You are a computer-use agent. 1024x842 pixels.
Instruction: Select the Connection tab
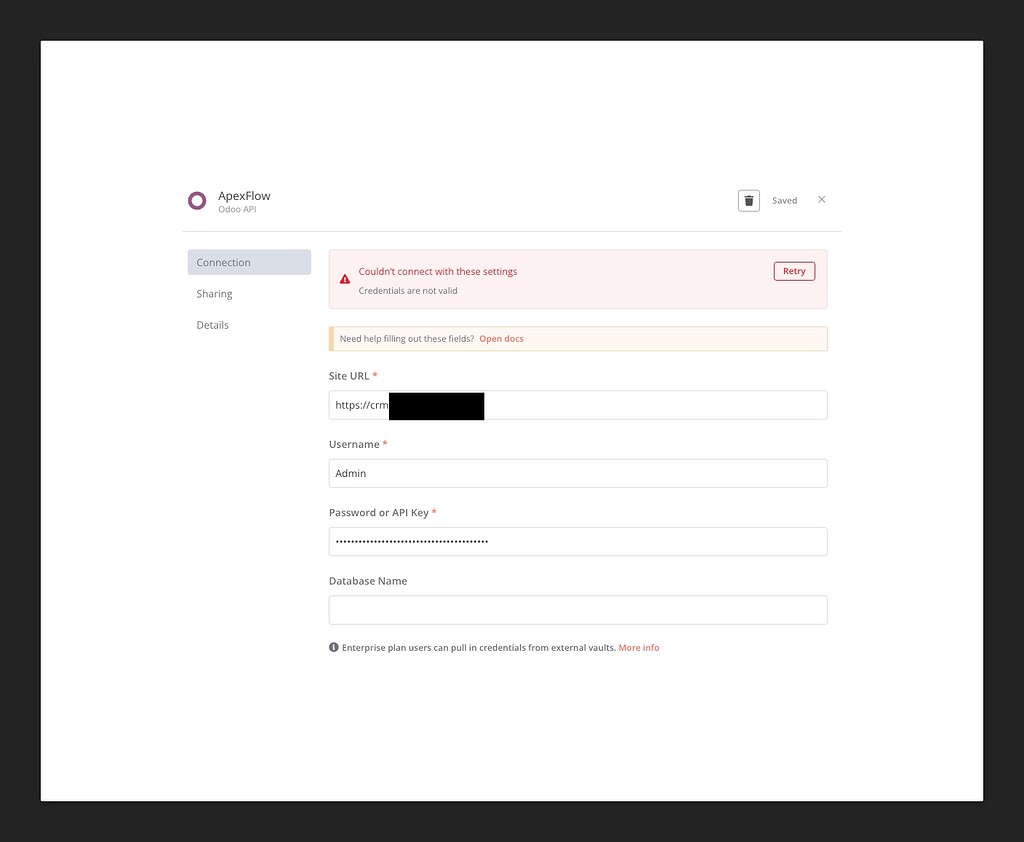pyautogui.click(x=223, y=262)
